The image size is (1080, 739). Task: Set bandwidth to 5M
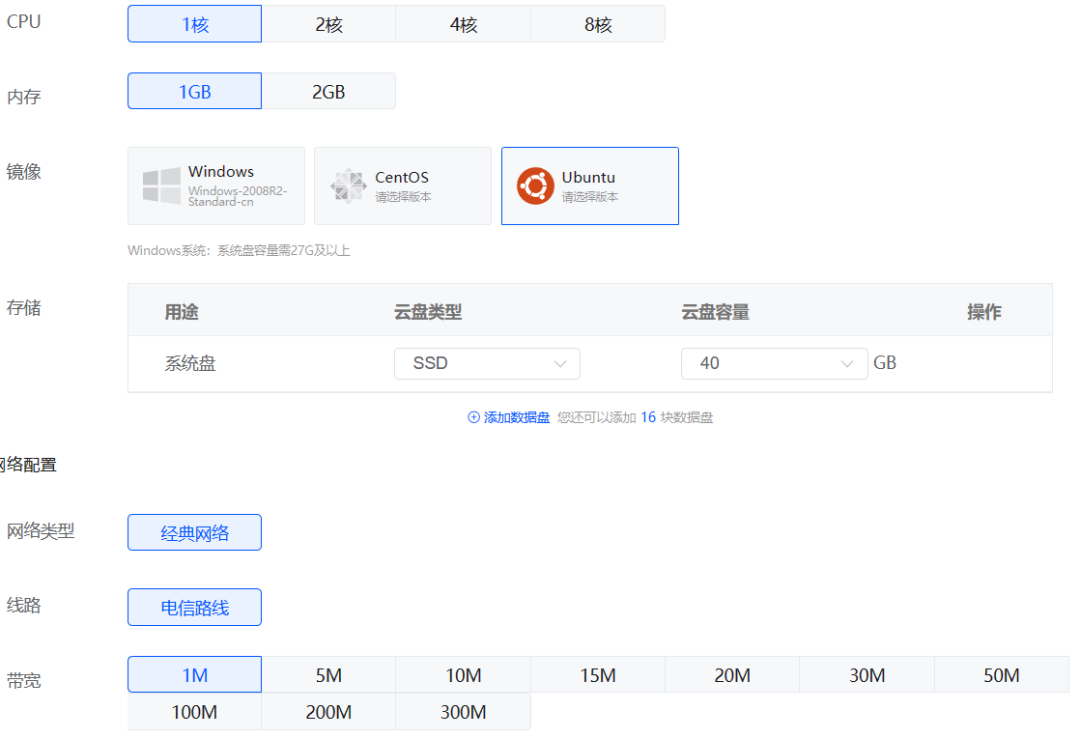pyautogui.click(x=329, y=676)
